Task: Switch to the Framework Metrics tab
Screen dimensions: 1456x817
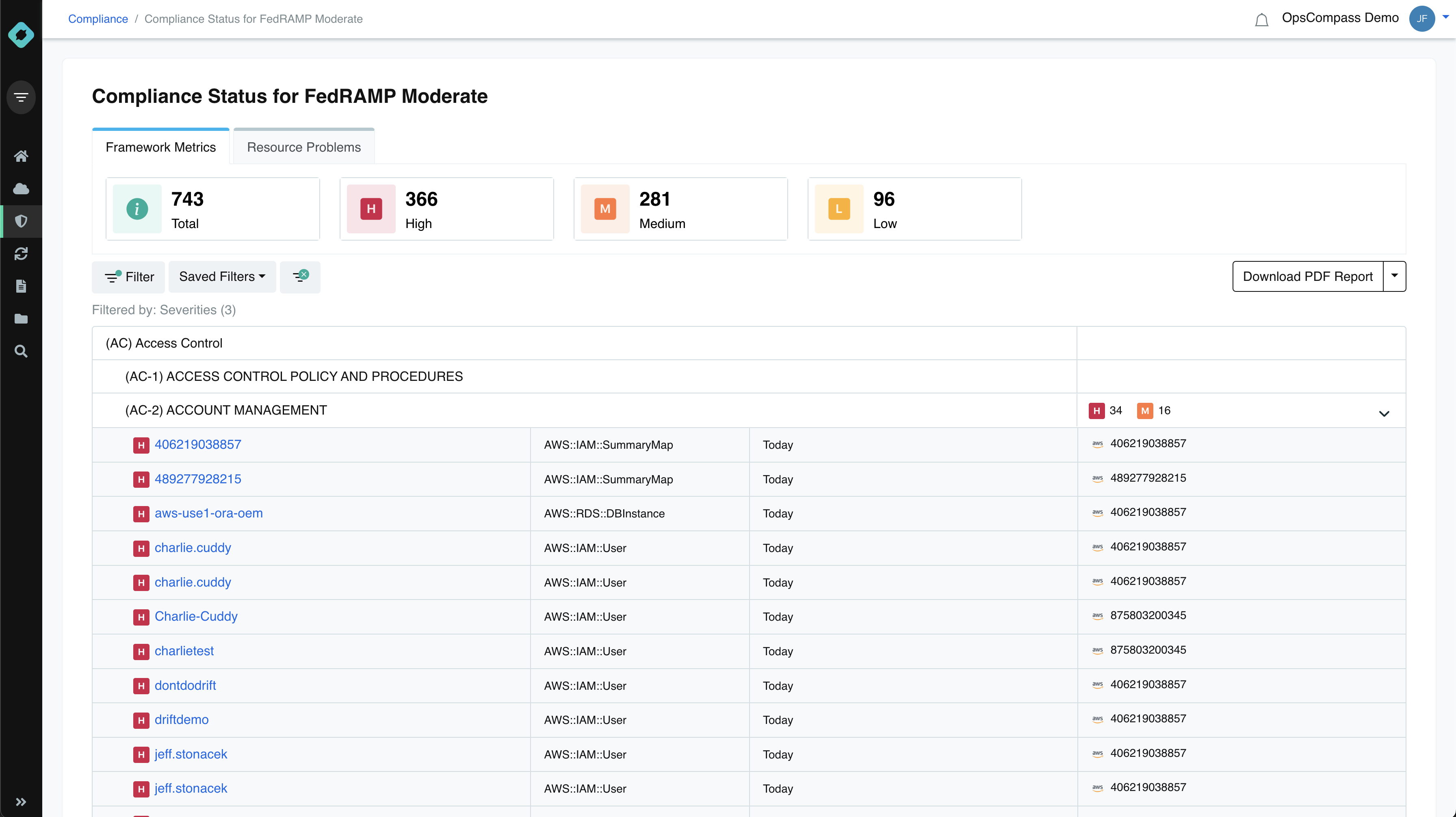Action: point(160,147)
